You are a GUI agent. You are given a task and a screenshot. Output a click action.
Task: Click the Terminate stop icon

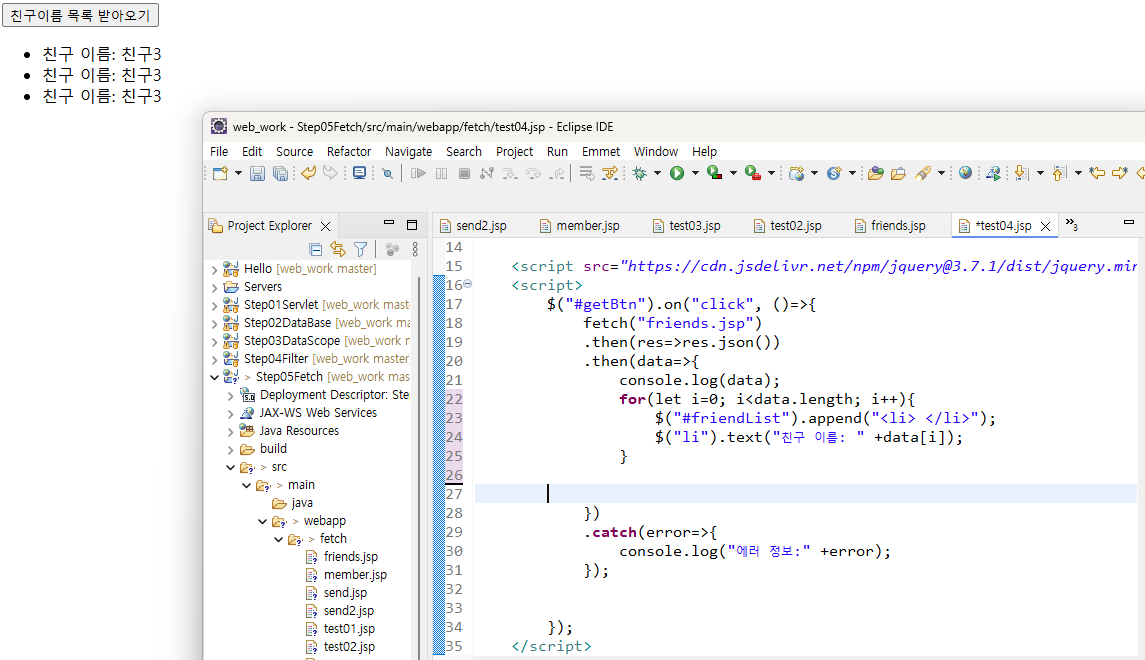click(464, 173)
